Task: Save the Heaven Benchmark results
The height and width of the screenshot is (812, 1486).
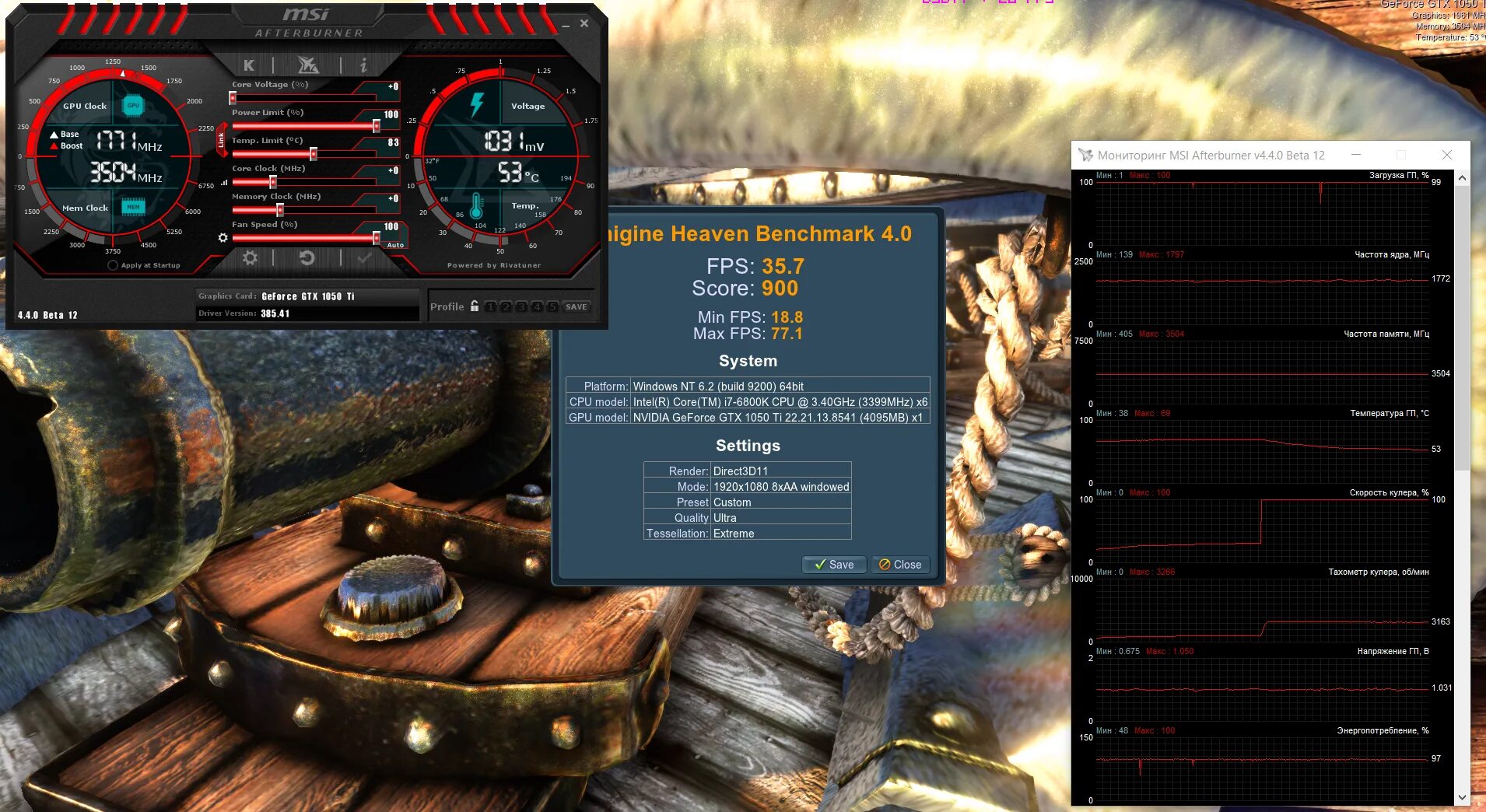Action: (x=834, y=565)
